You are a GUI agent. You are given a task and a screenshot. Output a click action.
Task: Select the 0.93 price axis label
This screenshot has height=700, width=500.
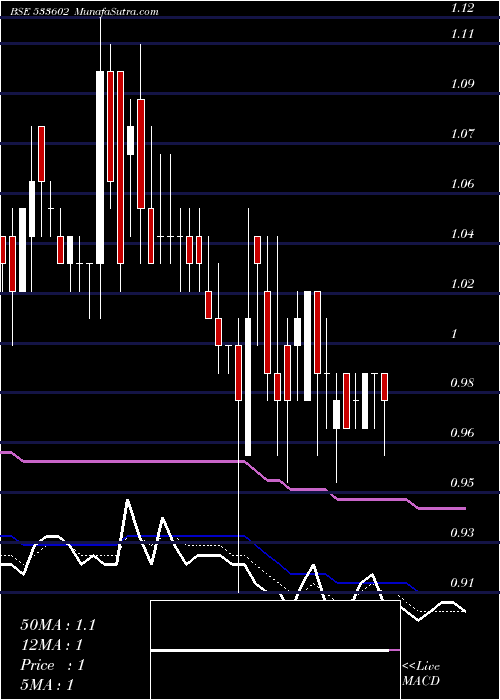point(463,533)
